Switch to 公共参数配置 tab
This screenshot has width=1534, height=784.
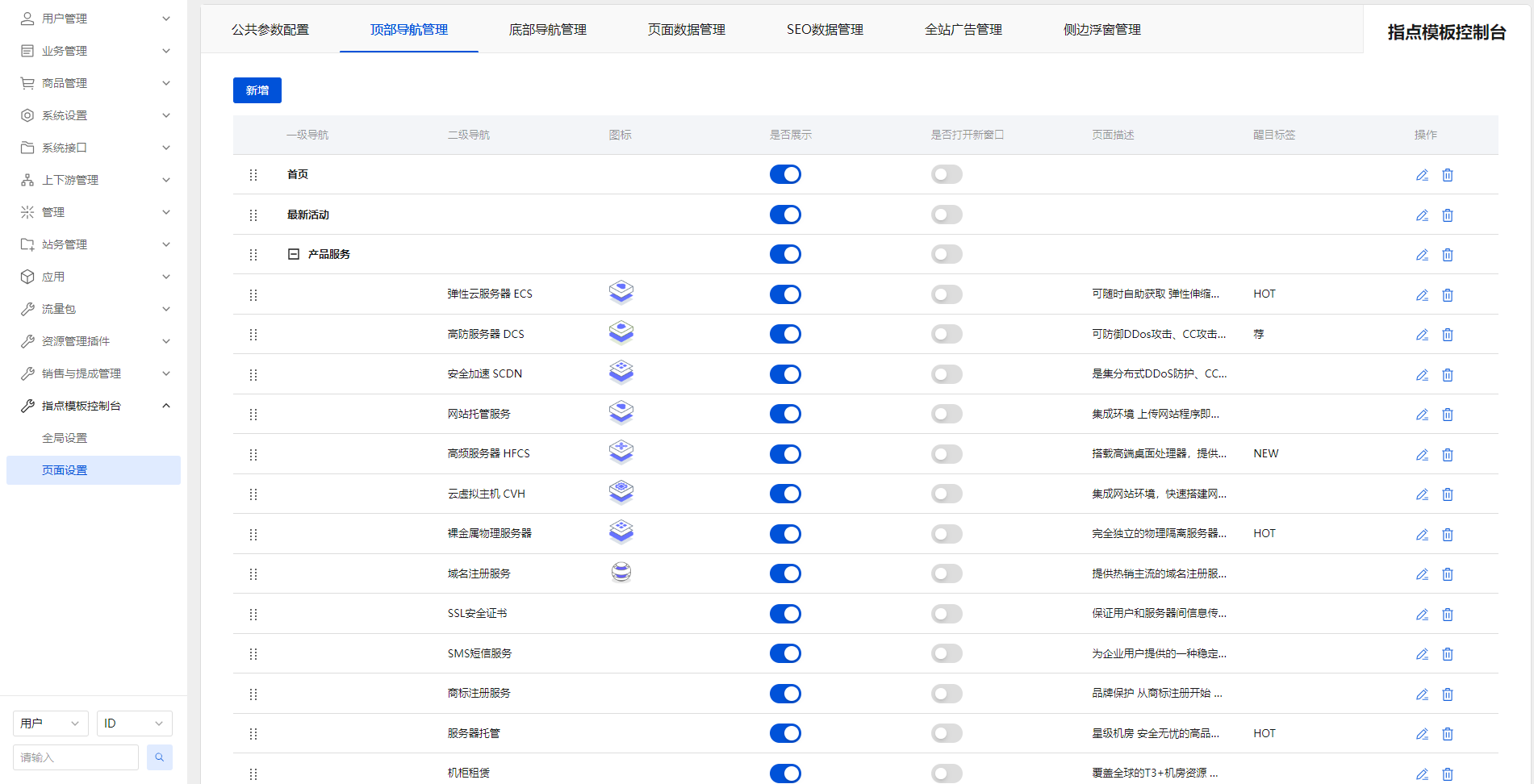click(270, 30)
